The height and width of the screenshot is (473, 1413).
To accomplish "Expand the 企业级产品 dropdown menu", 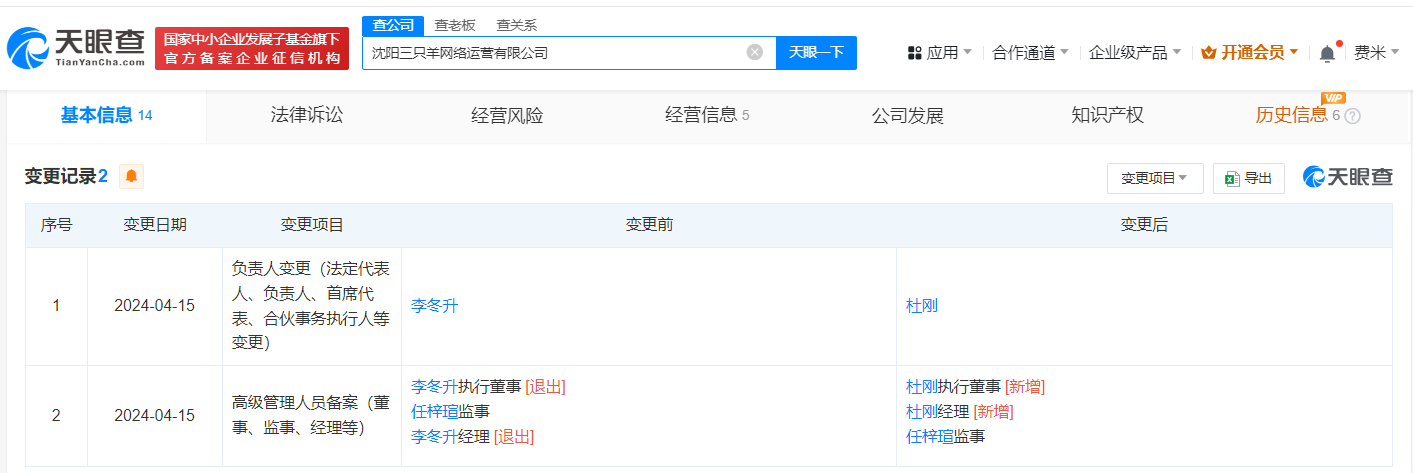I will (1135, 53).
